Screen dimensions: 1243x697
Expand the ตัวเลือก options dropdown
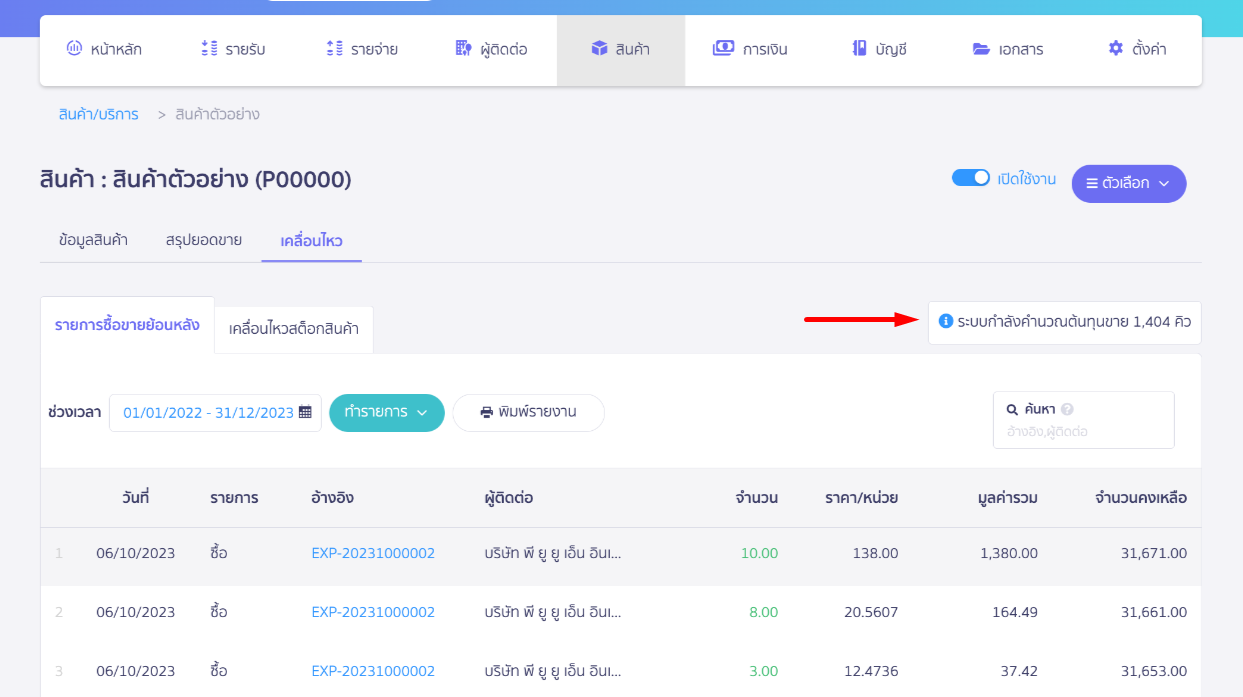pos(1128,183)
